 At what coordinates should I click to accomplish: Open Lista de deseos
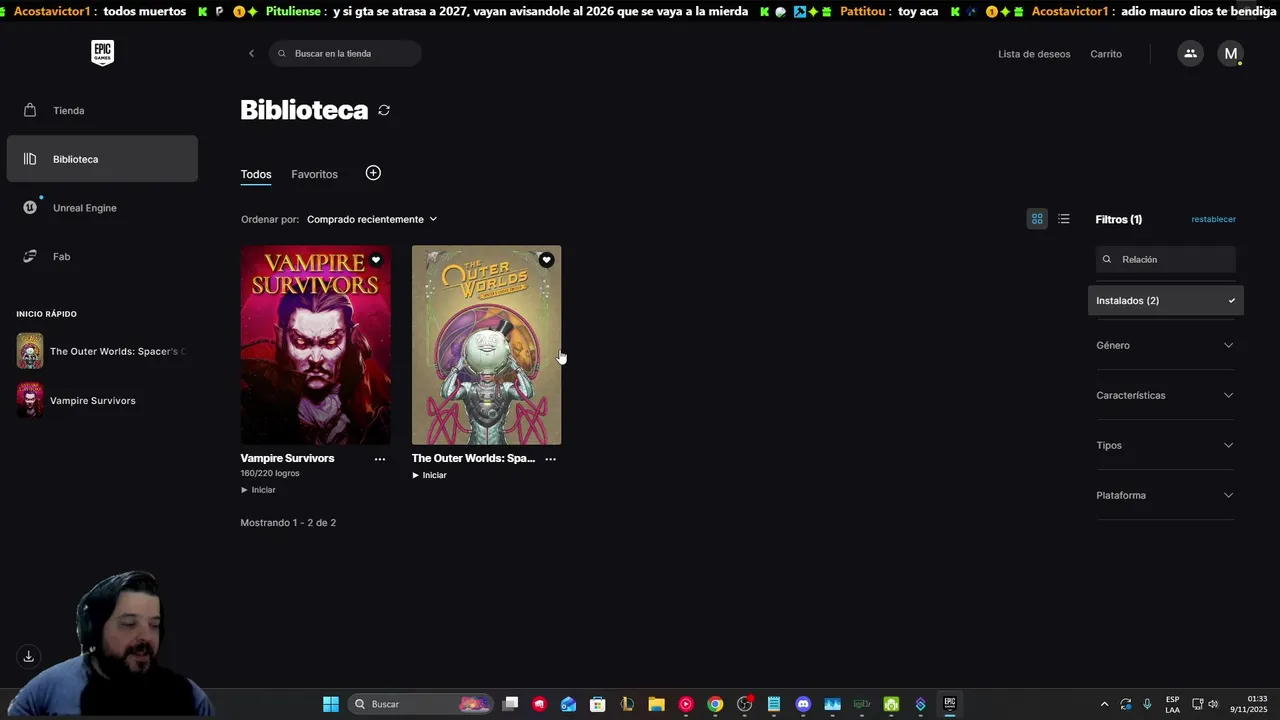pos(1034,54)
